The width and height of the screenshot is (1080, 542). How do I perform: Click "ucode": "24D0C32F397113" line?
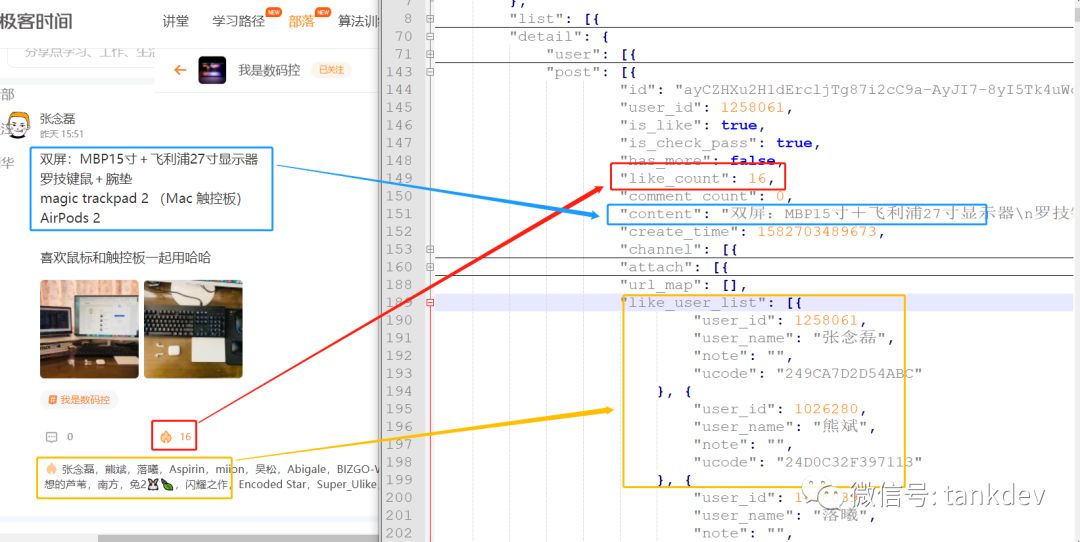[807, 462]
